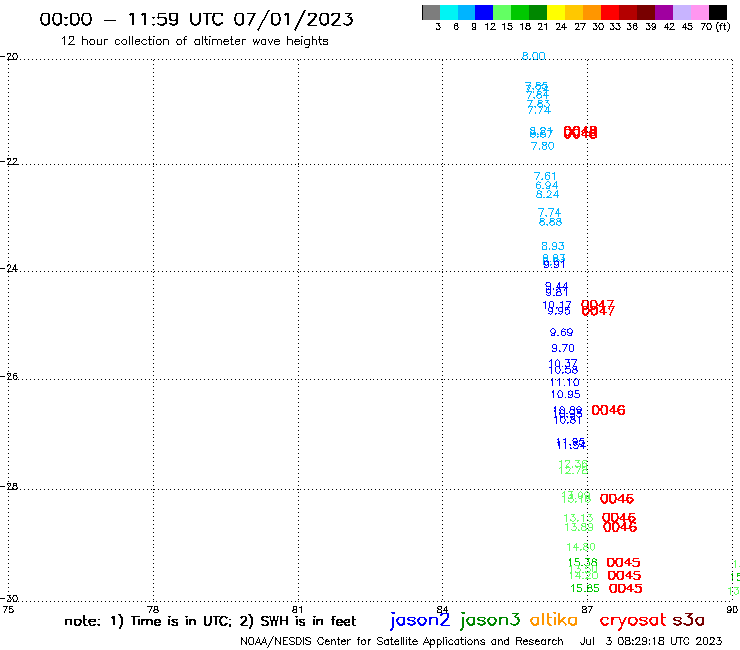Click the jason2 satellite legend label
Viewport: 740px width, 650px height.
(420, 620)
